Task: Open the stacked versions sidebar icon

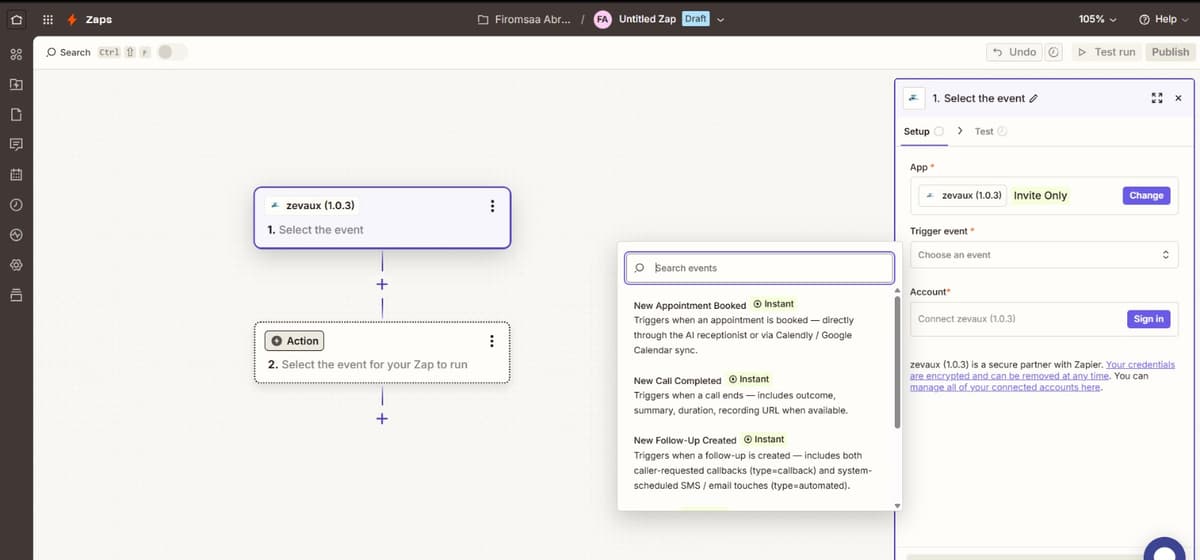Action: click(16, 296)
